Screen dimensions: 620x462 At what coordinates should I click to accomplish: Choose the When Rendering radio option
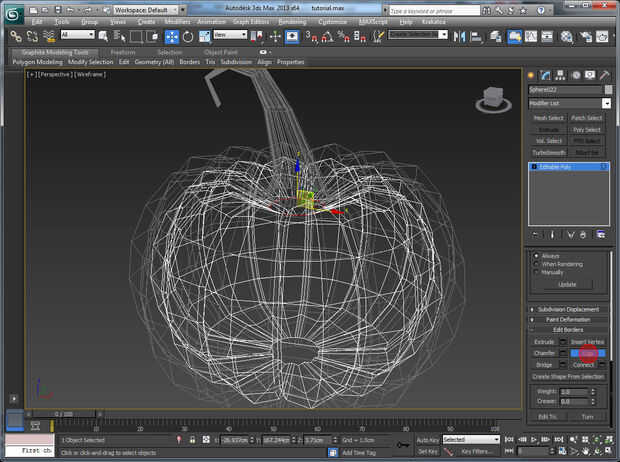[x=535, y=264]
